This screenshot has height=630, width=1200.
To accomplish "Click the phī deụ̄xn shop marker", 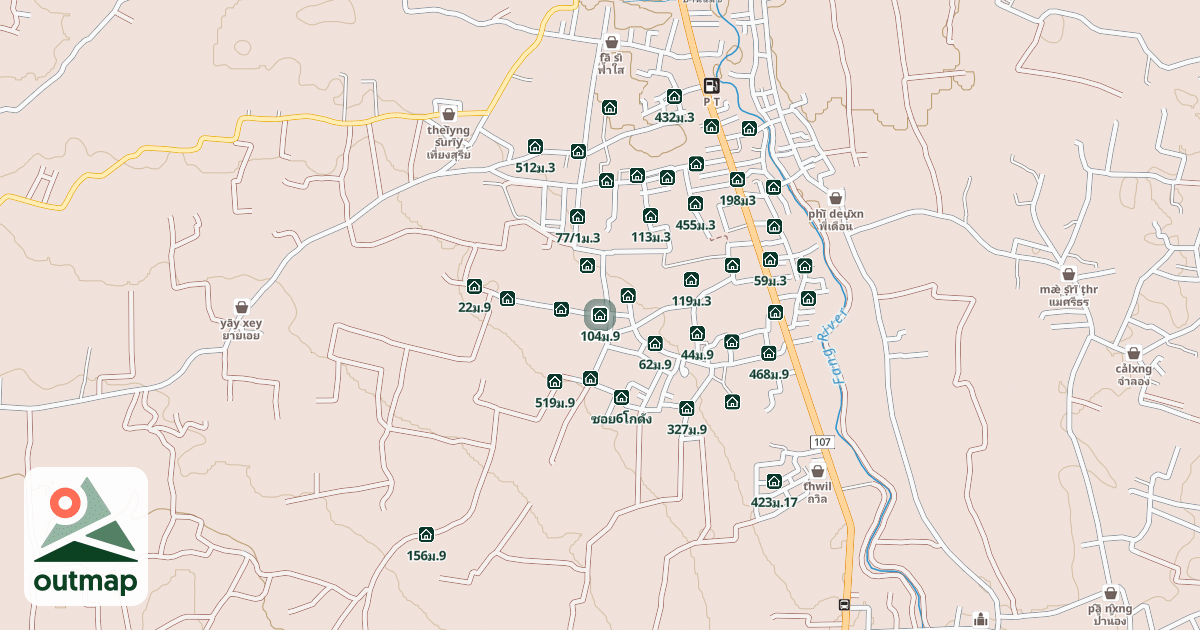I will [835, 197].
